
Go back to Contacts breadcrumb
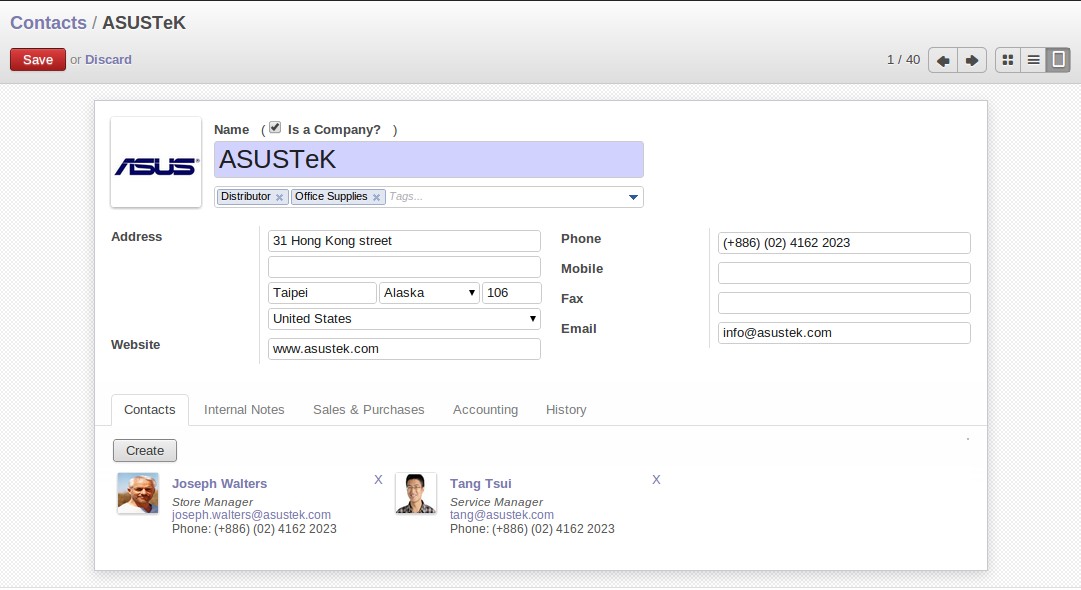[48, 23]
